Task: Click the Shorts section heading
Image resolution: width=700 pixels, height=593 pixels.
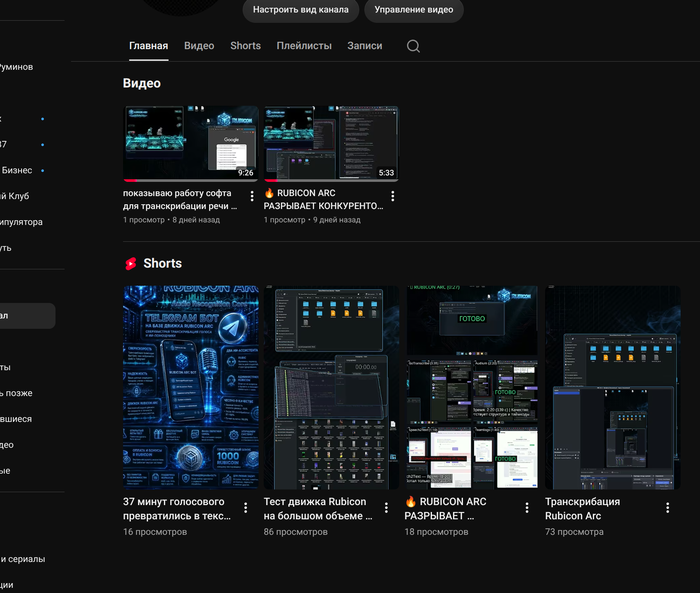Action: click(162, 263)
